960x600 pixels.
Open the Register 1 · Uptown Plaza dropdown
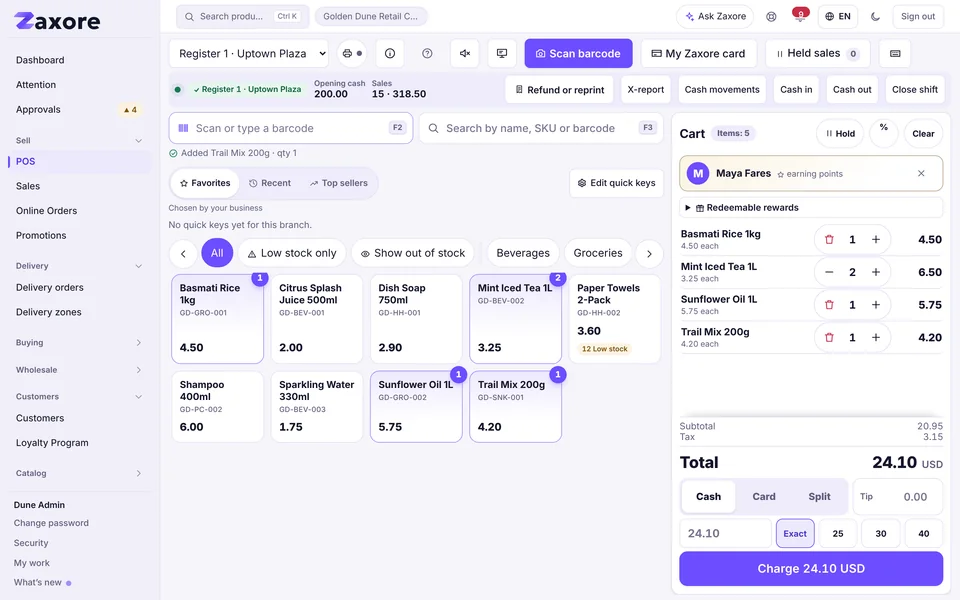coord(249,53)
